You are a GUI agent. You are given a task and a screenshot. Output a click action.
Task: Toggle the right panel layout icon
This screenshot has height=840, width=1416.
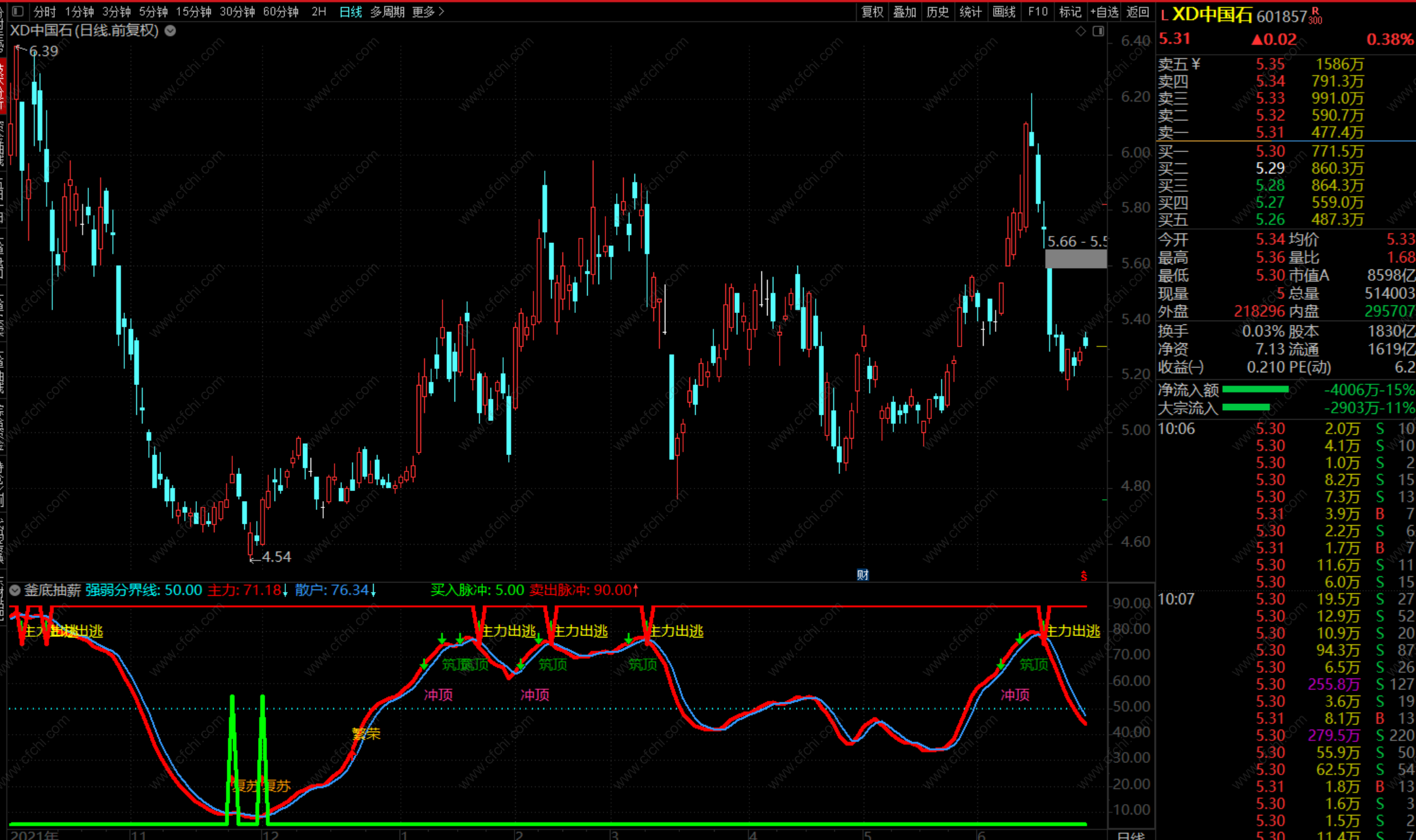(1098, 31)
